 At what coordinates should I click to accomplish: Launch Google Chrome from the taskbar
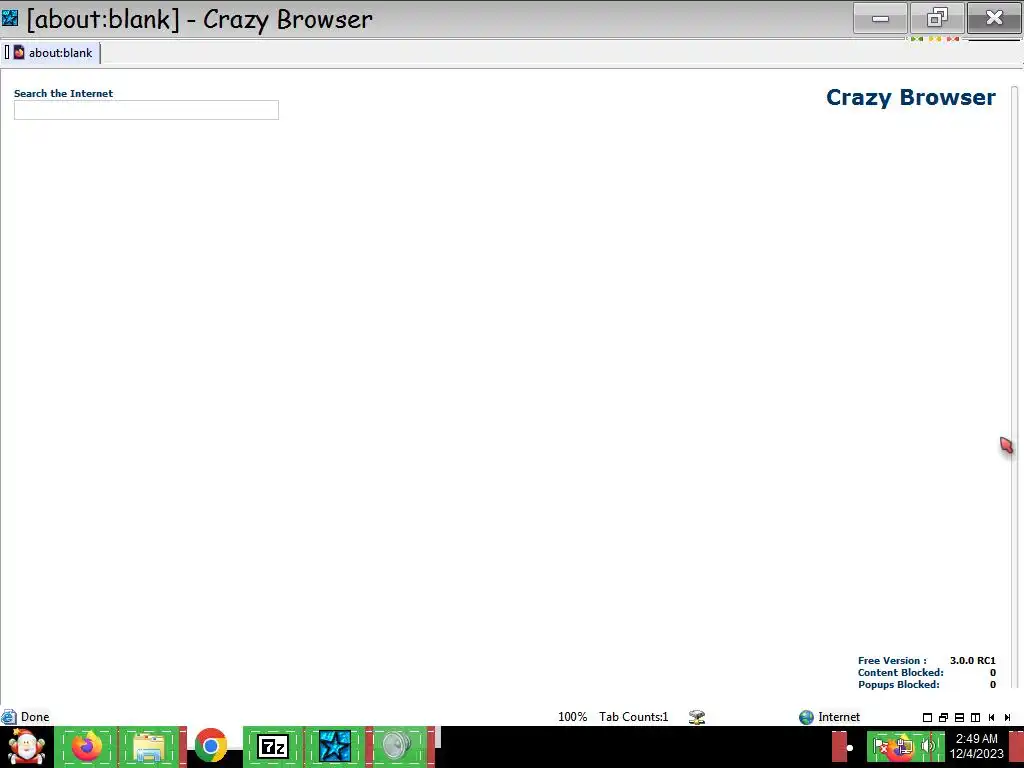point(210,746)
